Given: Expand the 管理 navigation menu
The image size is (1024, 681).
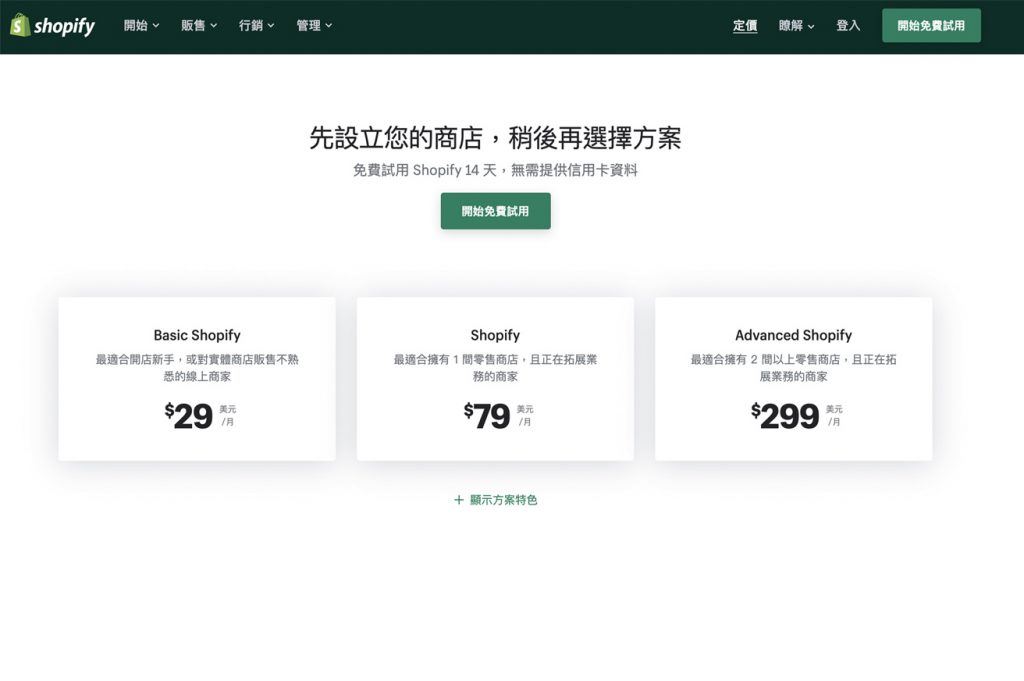Looking at the screenshot, I should coord(313,25).
